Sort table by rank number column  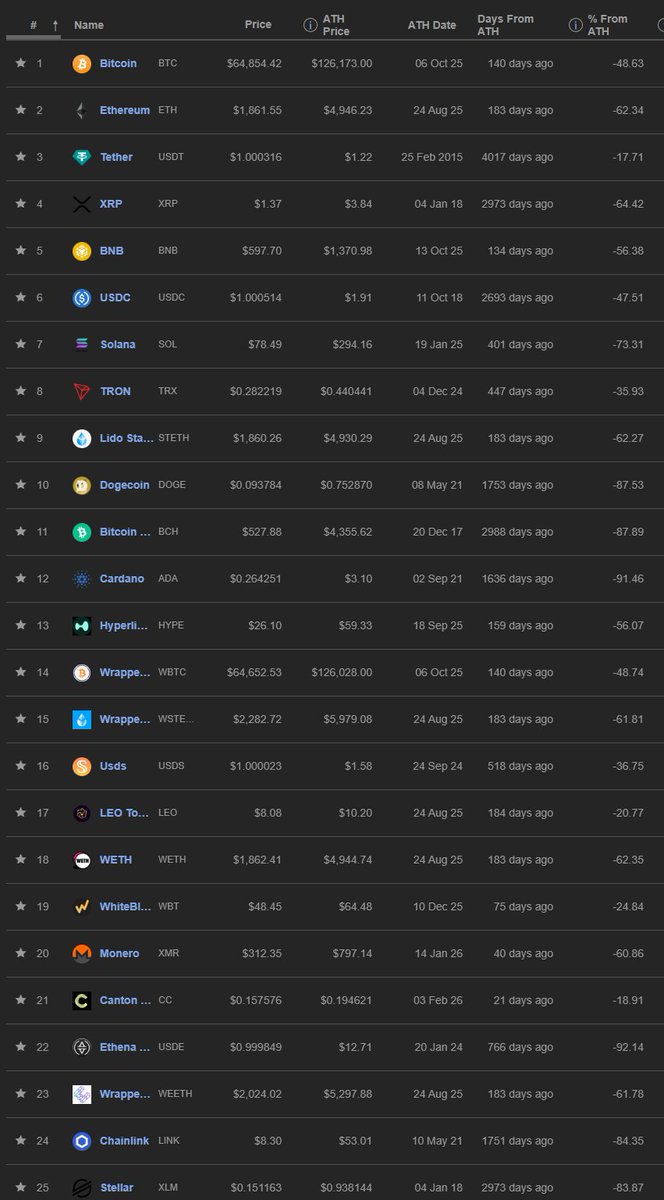(x=34, y=25)
